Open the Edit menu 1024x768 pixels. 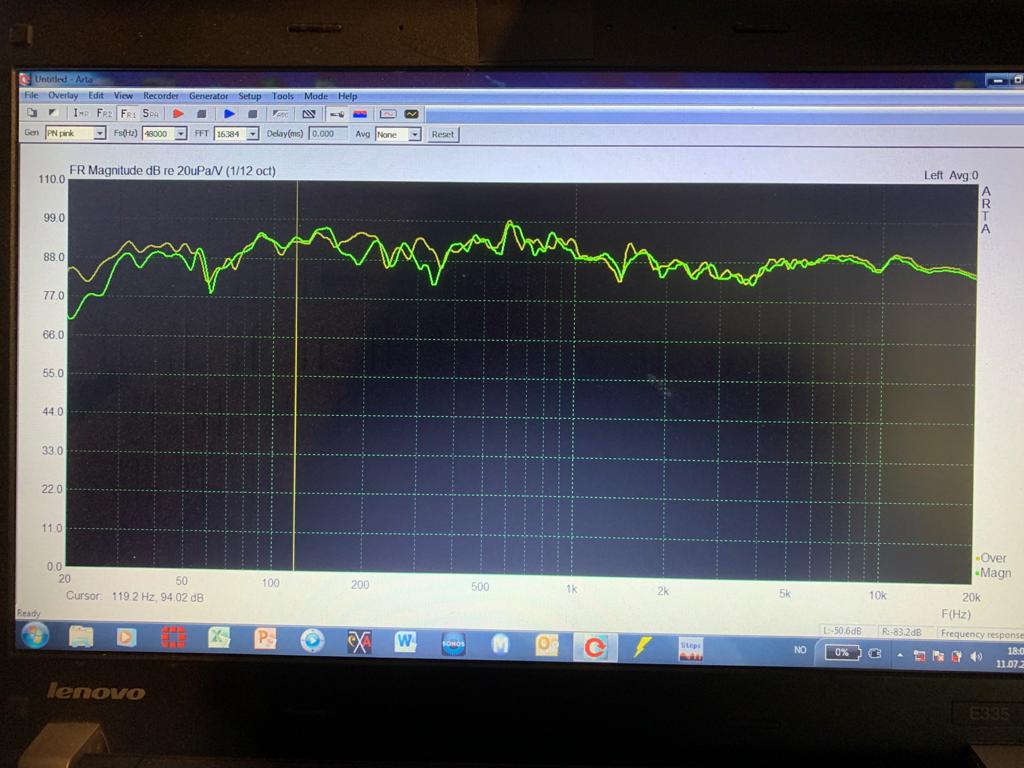(96, 95)
